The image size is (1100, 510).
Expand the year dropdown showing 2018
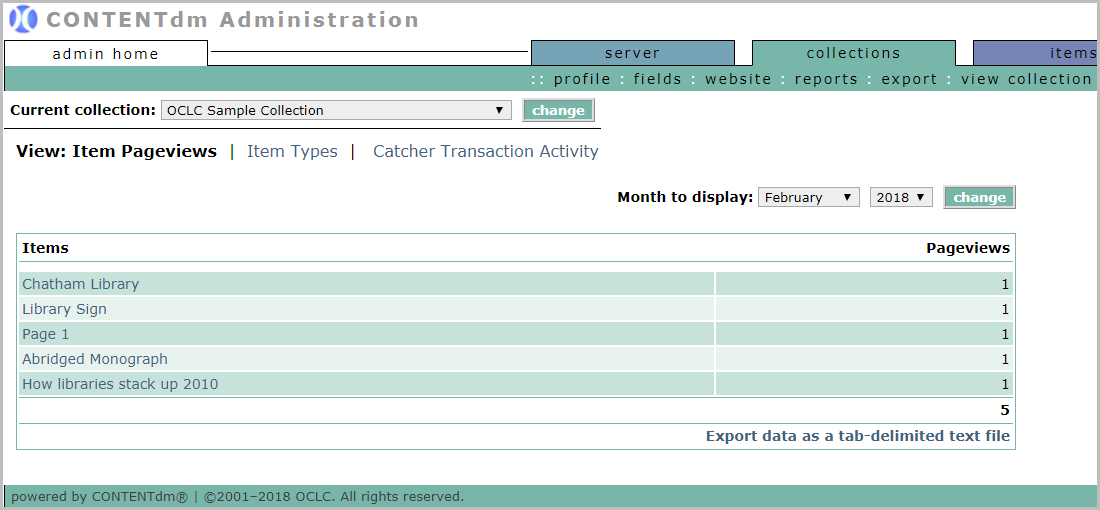[x=901, y=197]
